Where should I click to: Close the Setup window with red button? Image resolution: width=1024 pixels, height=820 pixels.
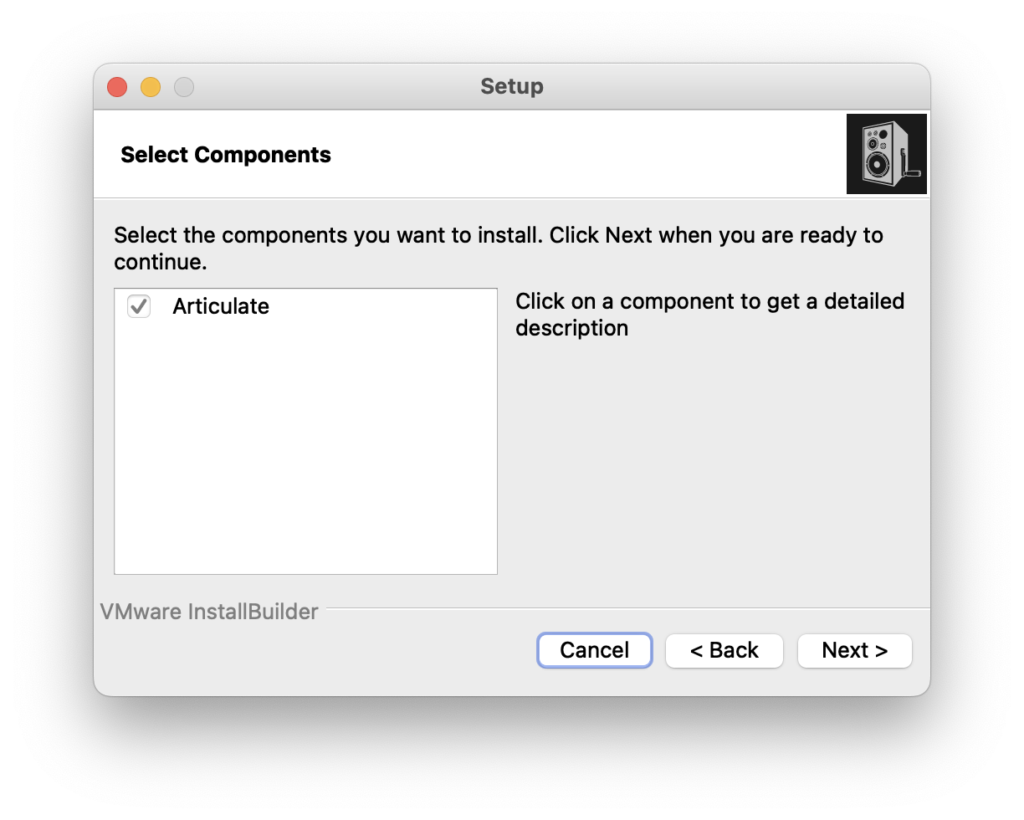pos(118,87)
